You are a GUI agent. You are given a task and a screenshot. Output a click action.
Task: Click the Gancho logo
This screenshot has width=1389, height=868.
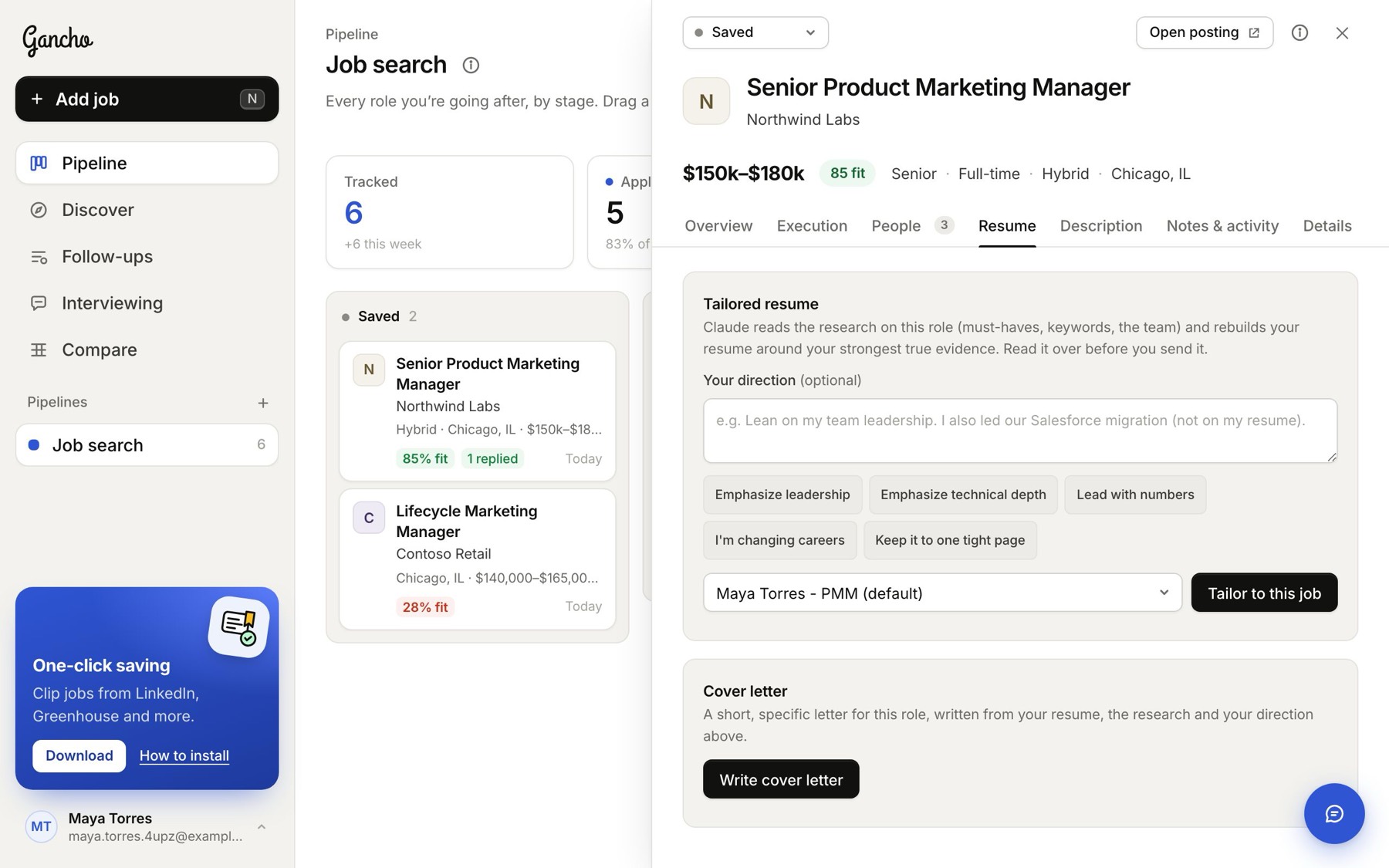click(57, 39)
